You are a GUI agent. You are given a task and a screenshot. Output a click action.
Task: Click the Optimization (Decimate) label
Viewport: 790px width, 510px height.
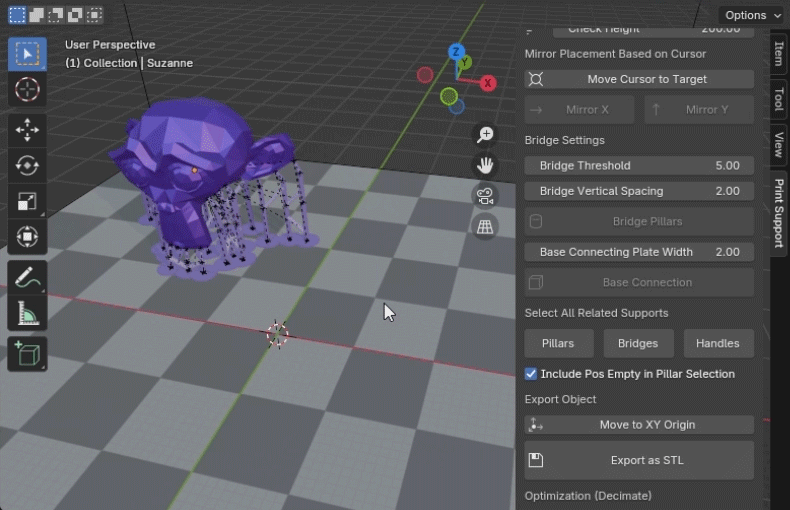(588, 496)
